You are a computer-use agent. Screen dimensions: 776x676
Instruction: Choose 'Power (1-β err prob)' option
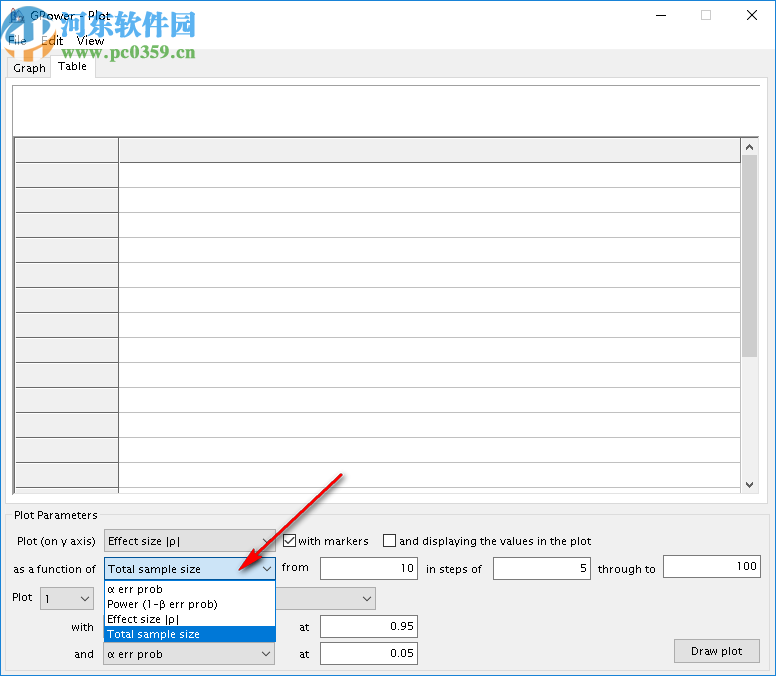(x=190, y=604)
